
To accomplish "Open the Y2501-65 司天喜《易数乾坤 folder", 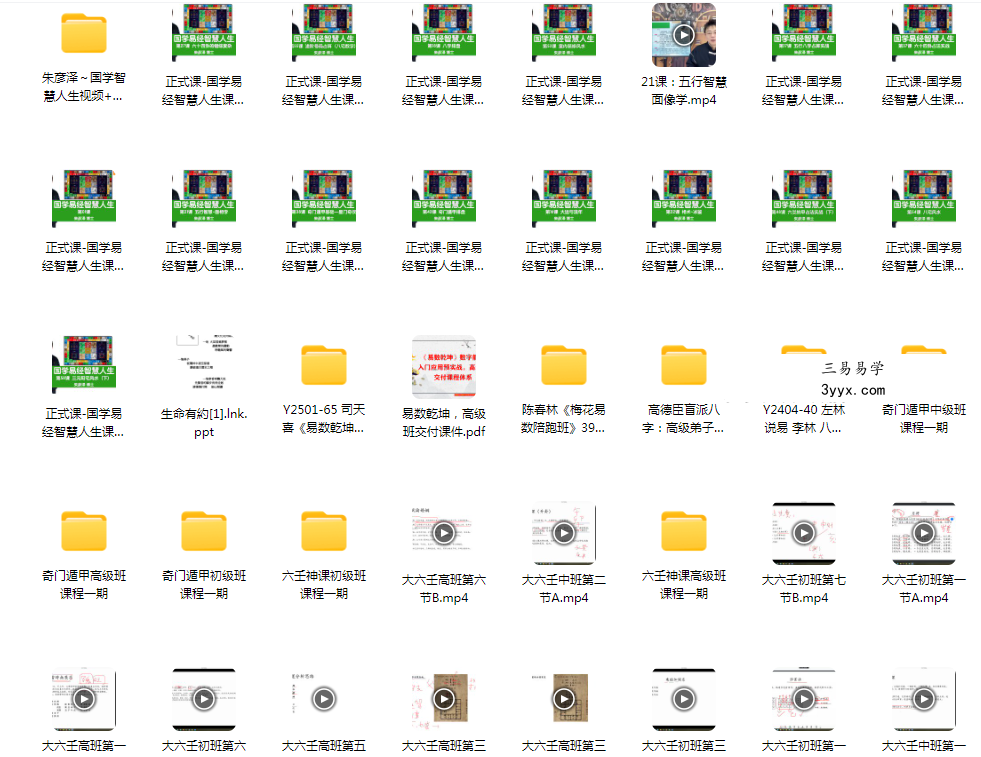I will coord(323,365).
